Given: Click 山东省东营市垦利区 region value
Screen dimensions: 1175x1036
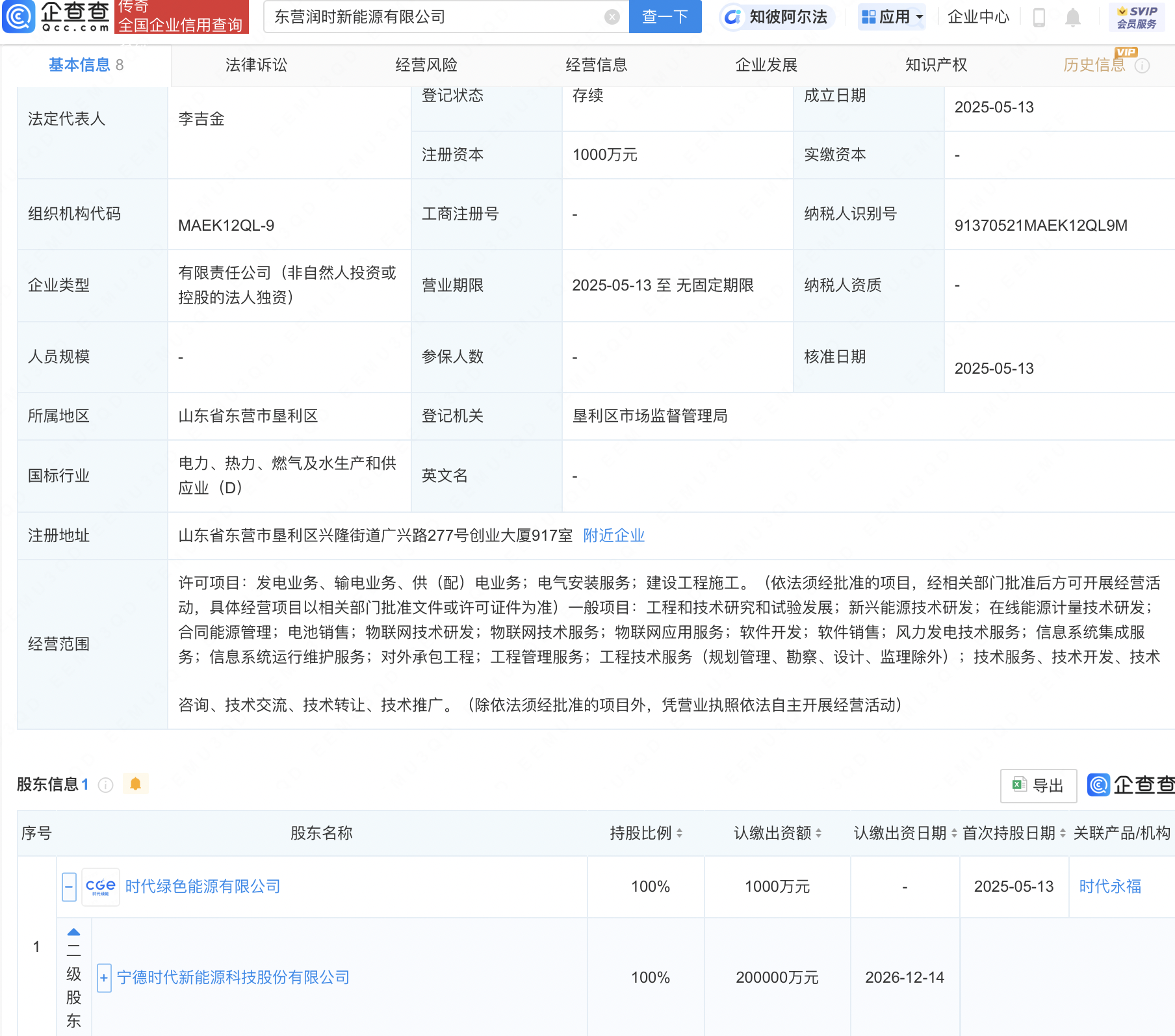Looking at the screenshot, I should (x=248, y=416).
